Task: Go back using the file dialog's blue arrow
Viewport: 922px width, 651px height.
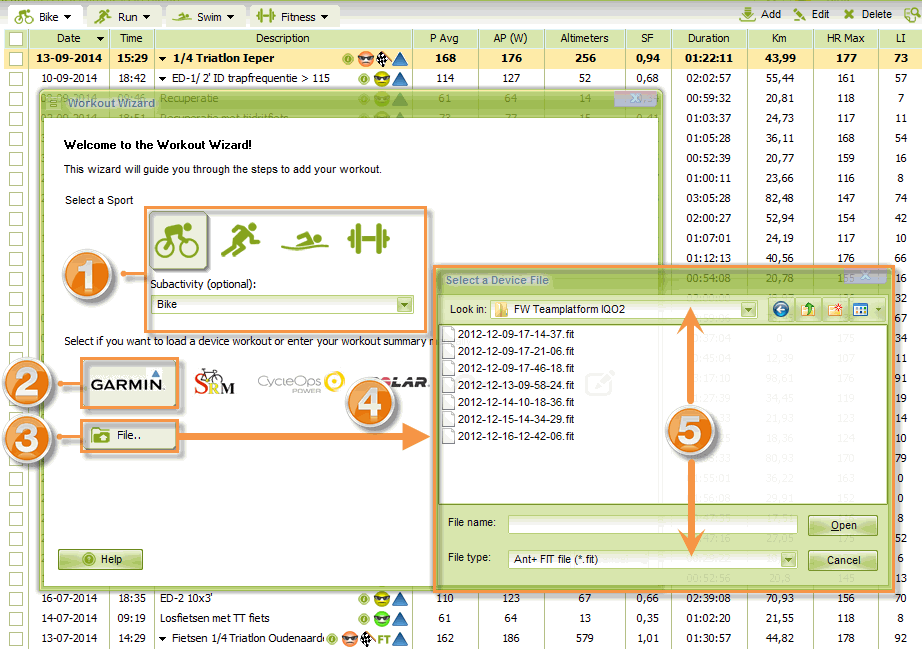Action: tap(780, 310)
